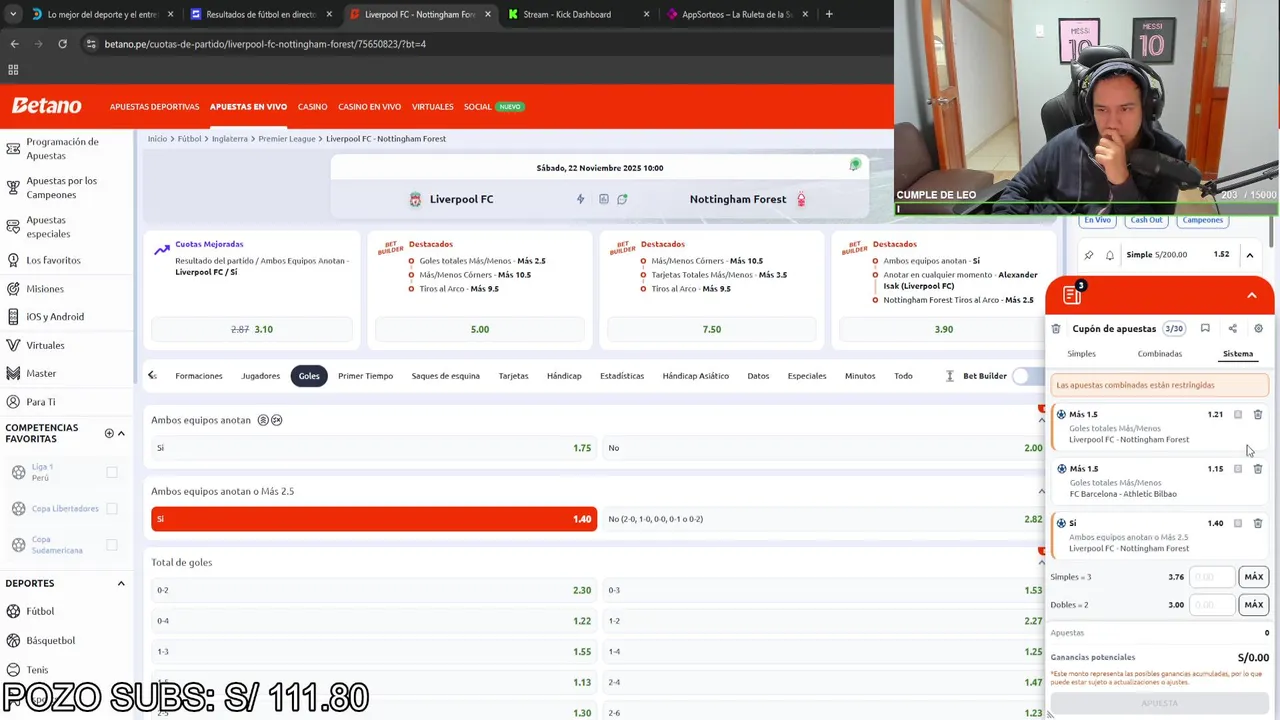The width and height of the screenshot is (1280, 720).
Task: Open the Cash Out filter button
Action: 1146,220
